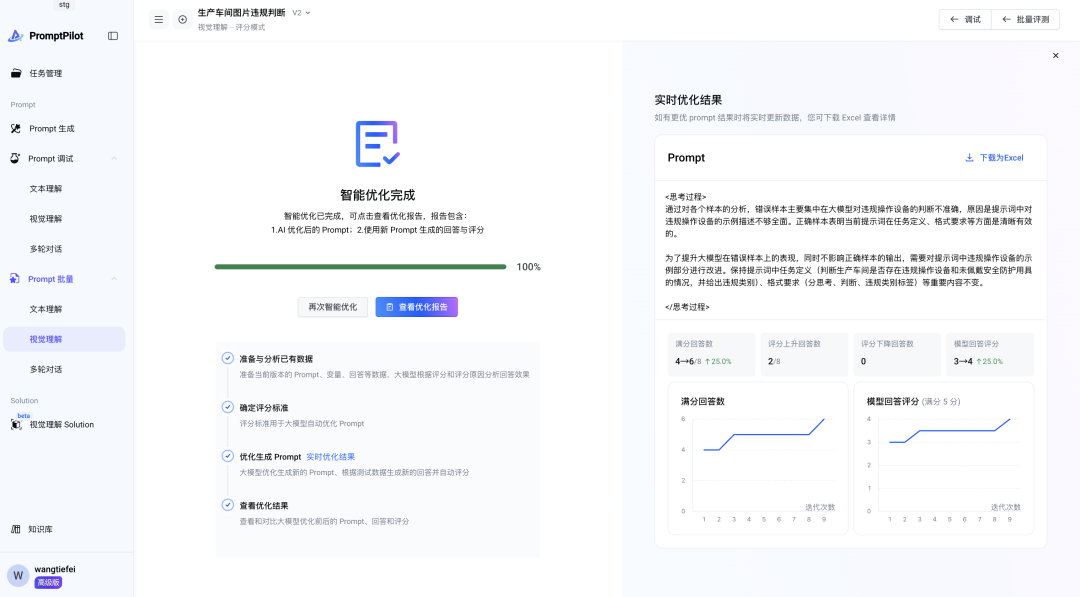Click the Prompt 生成 sidebar icon
1080x597 pixels.
(16, 128)
